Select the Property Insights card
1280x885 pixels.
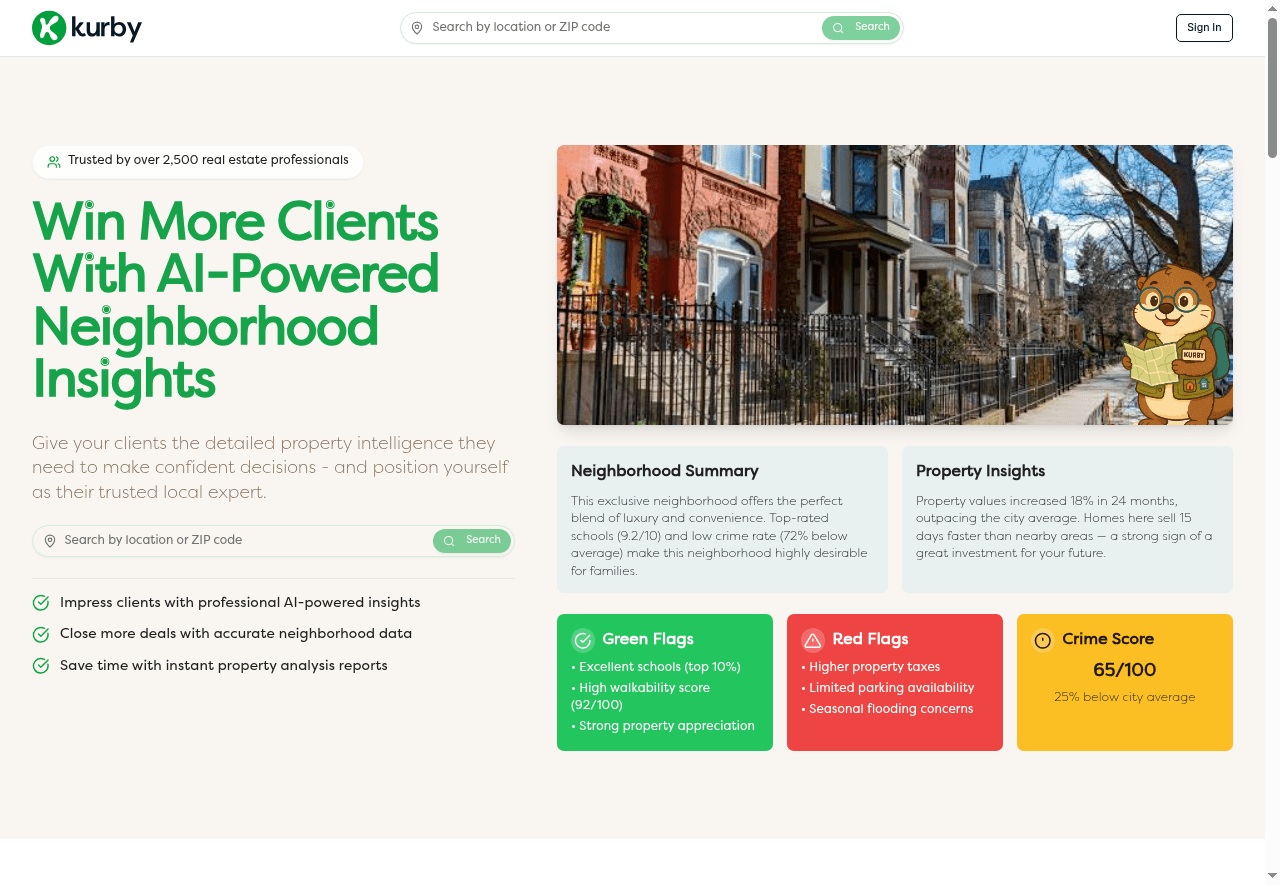click(x=1067, y=520)
